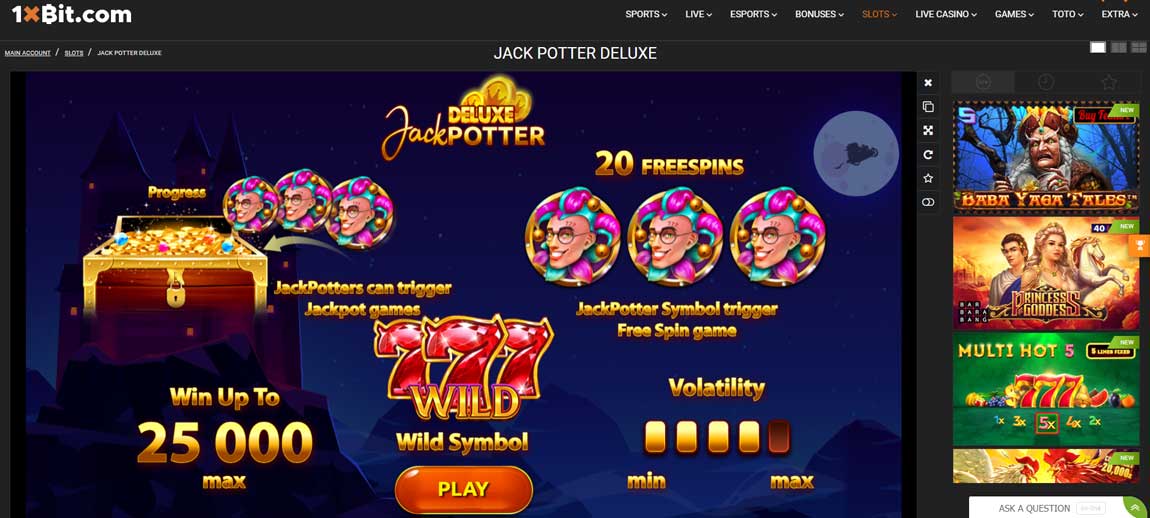Go to MAIN ACCOUNT breadcrumb link

click(x=28, y=53)
